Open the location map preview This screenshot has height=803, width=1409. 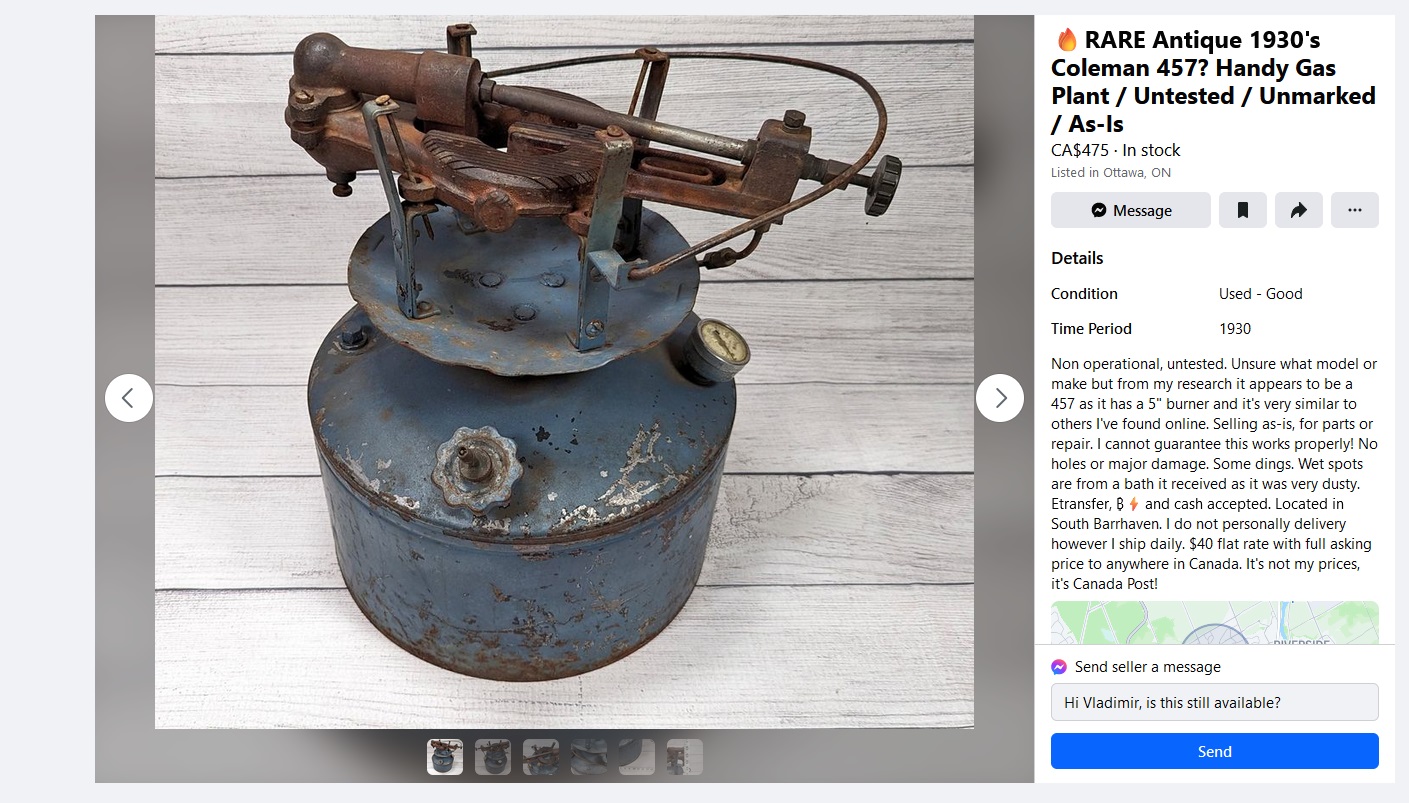point(1215,623)
